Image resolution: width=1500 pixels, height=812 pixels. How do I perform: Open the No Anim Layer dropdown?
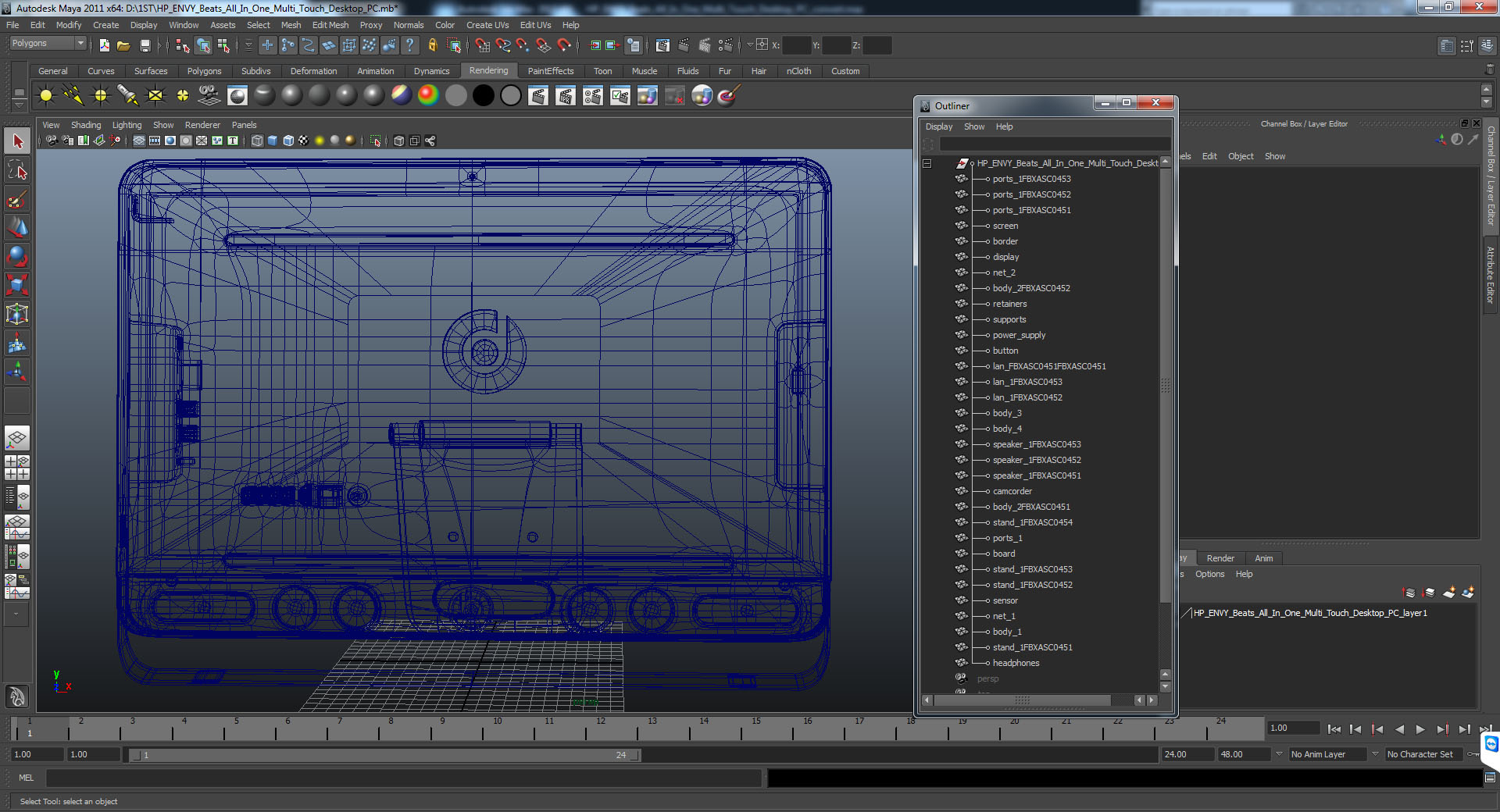1327,754
